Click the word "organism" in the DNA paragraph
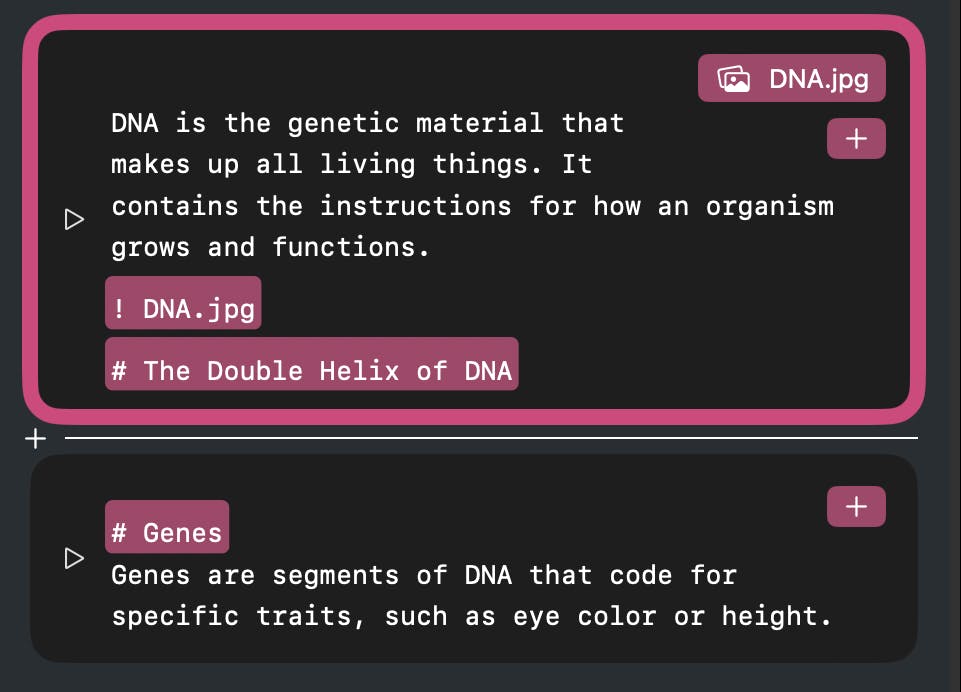 coord(769,206)
